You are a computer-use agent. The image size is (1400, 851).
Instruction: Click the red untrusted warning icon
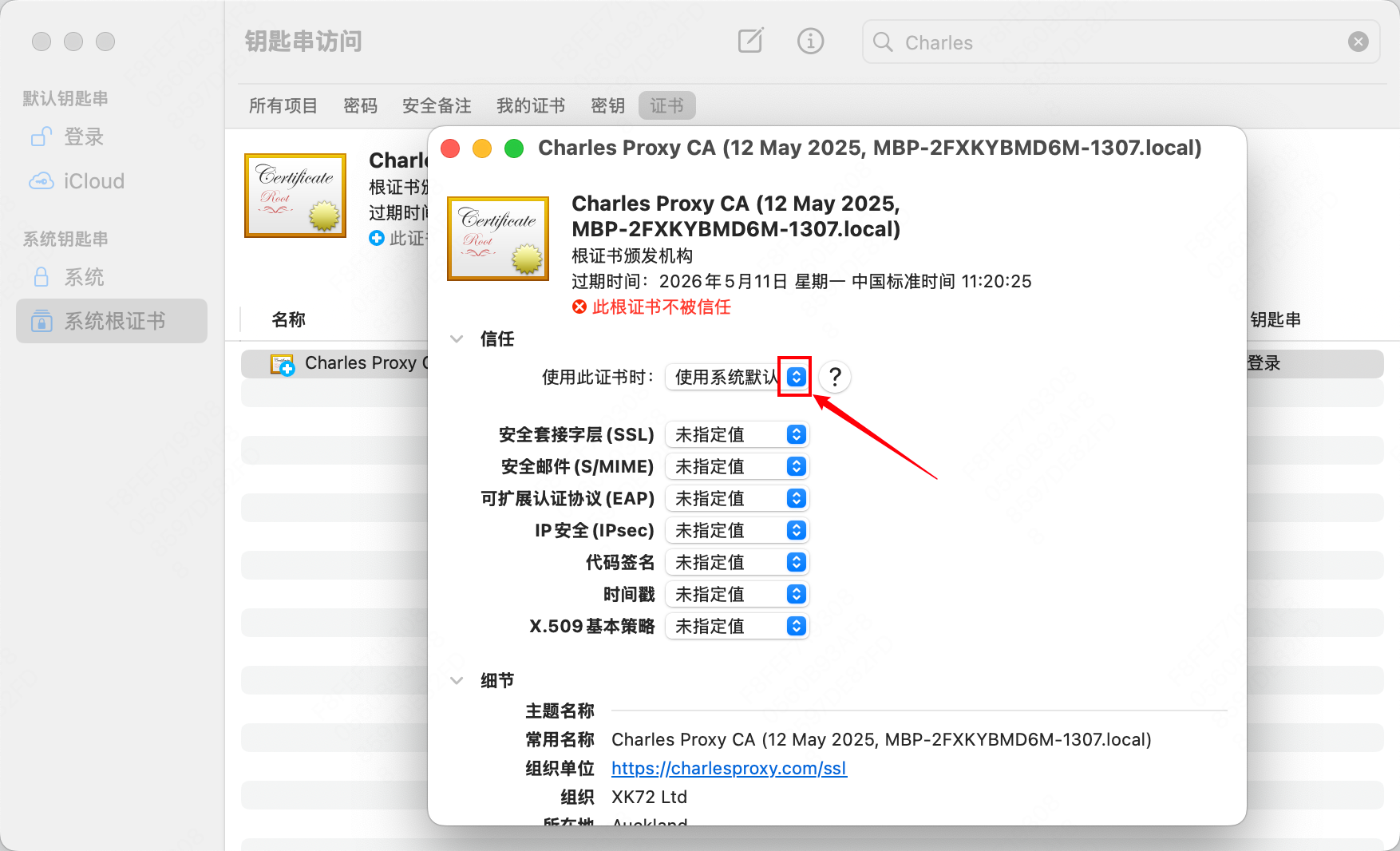pos(579,307)
